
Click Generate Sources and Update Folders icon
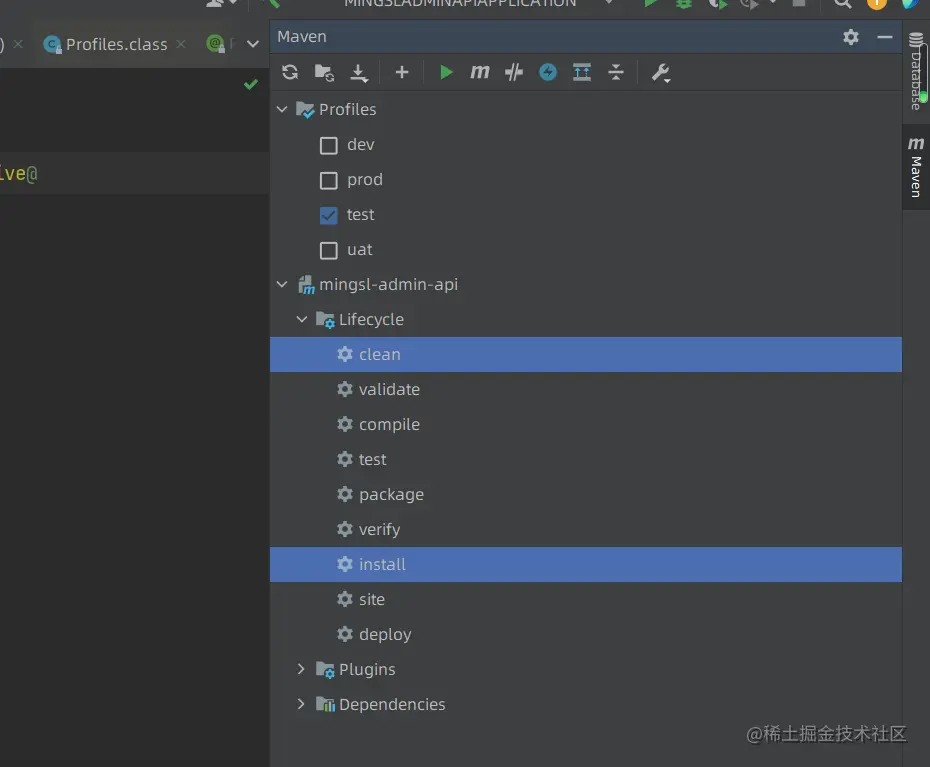point(324,72)
